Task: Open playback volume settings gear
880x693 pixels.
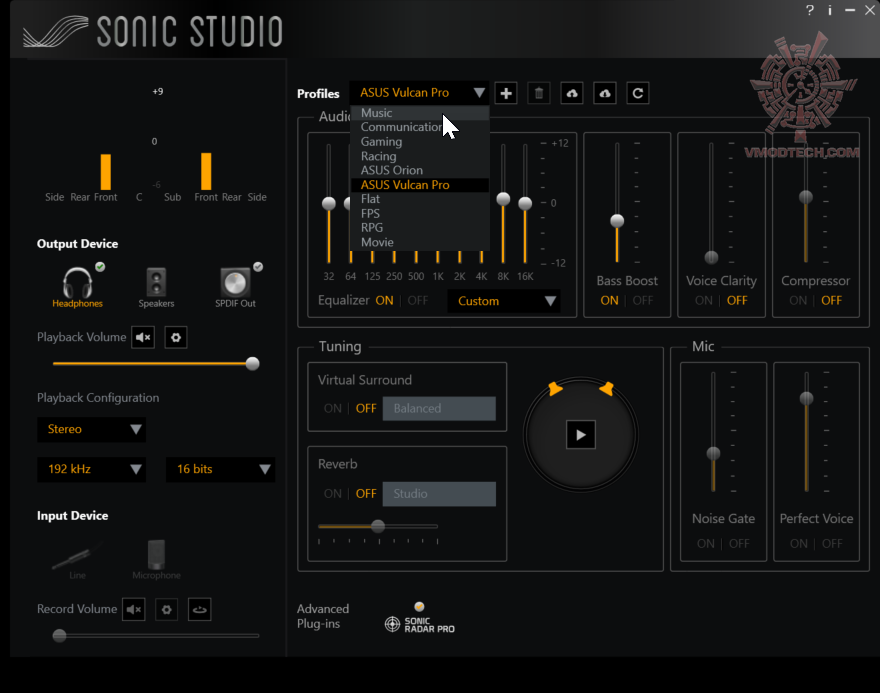Action: pyautogui.click(x=176, y=337)
